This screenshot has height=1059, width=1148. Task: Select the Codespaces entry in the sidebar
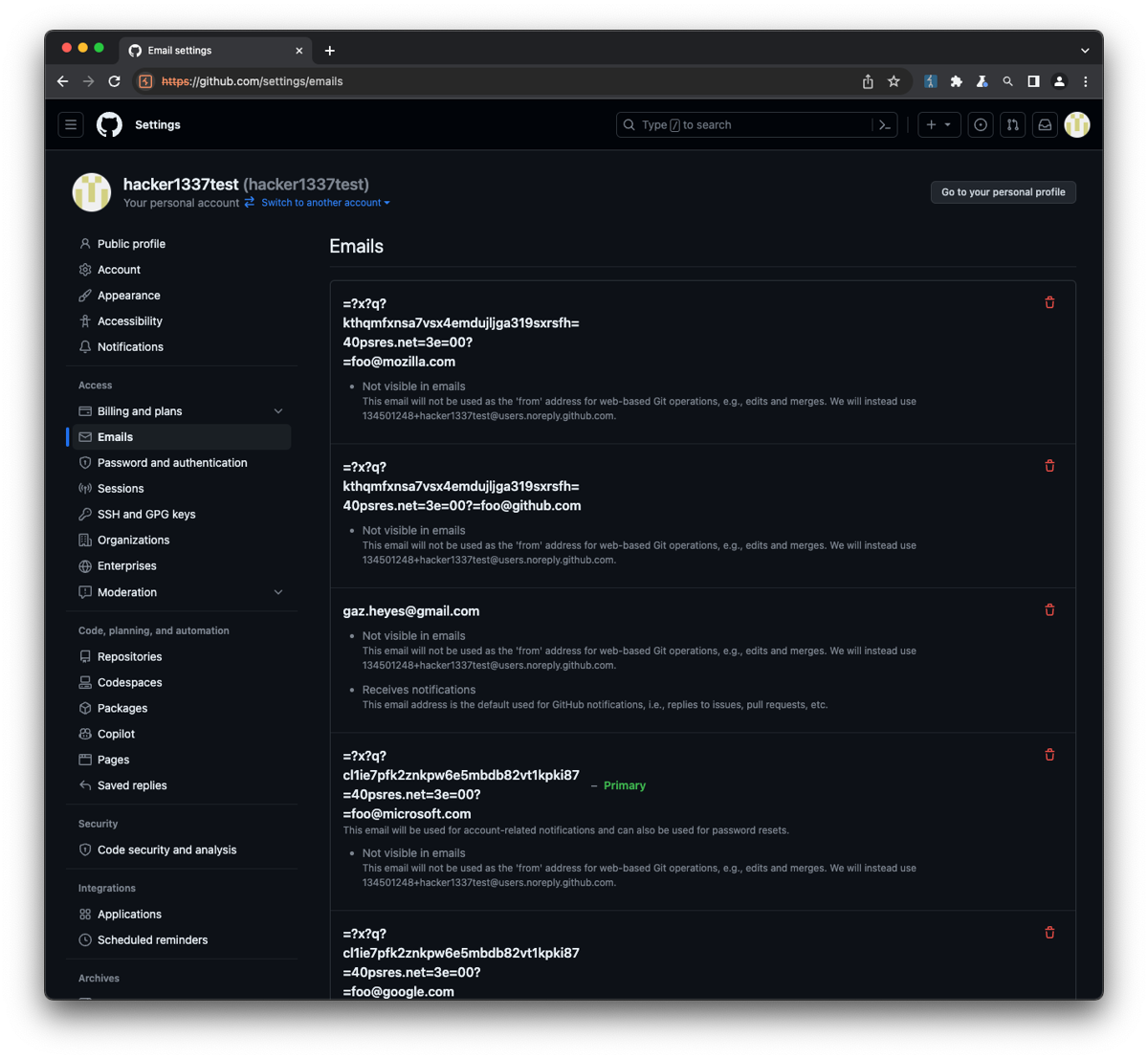click(x=129, y=682)
